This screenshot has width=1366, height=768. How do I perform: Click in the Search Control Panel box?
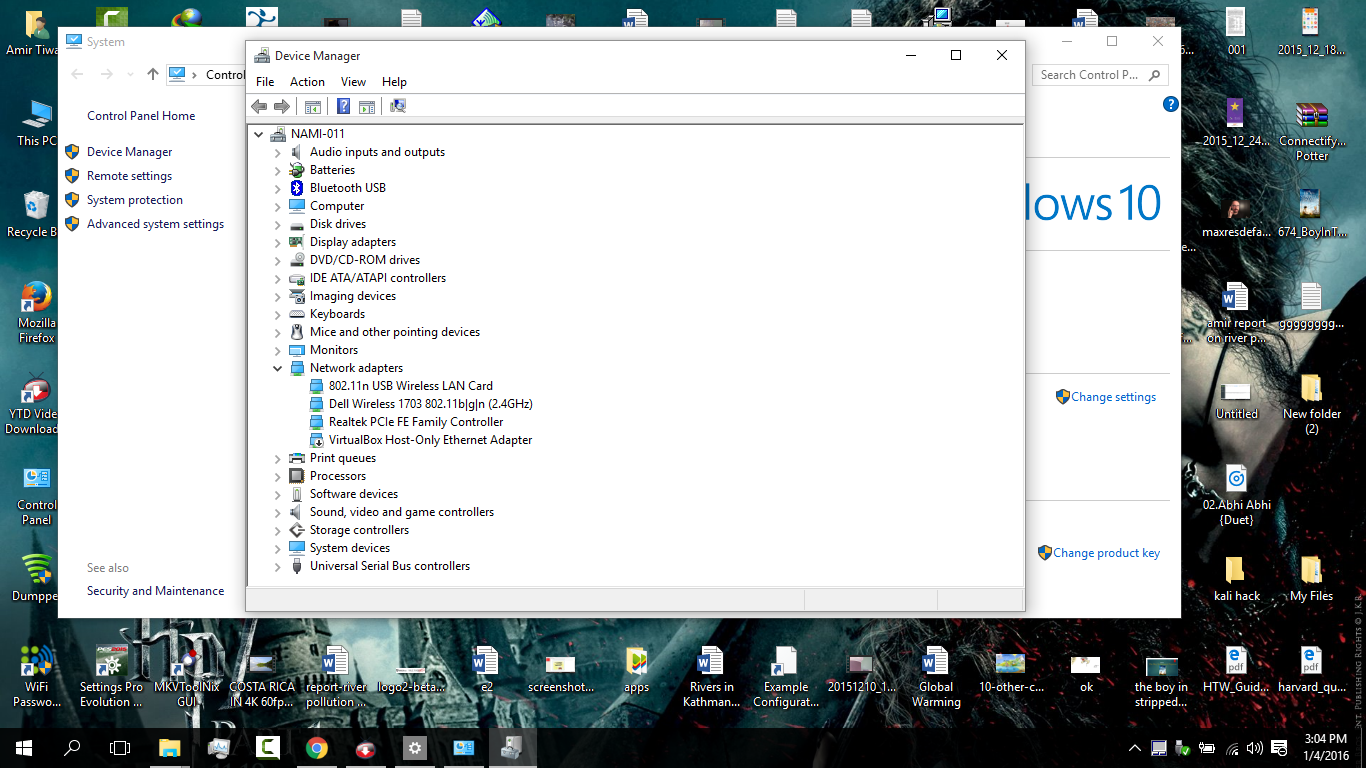pyautogui.click(x=1090, y=74)
